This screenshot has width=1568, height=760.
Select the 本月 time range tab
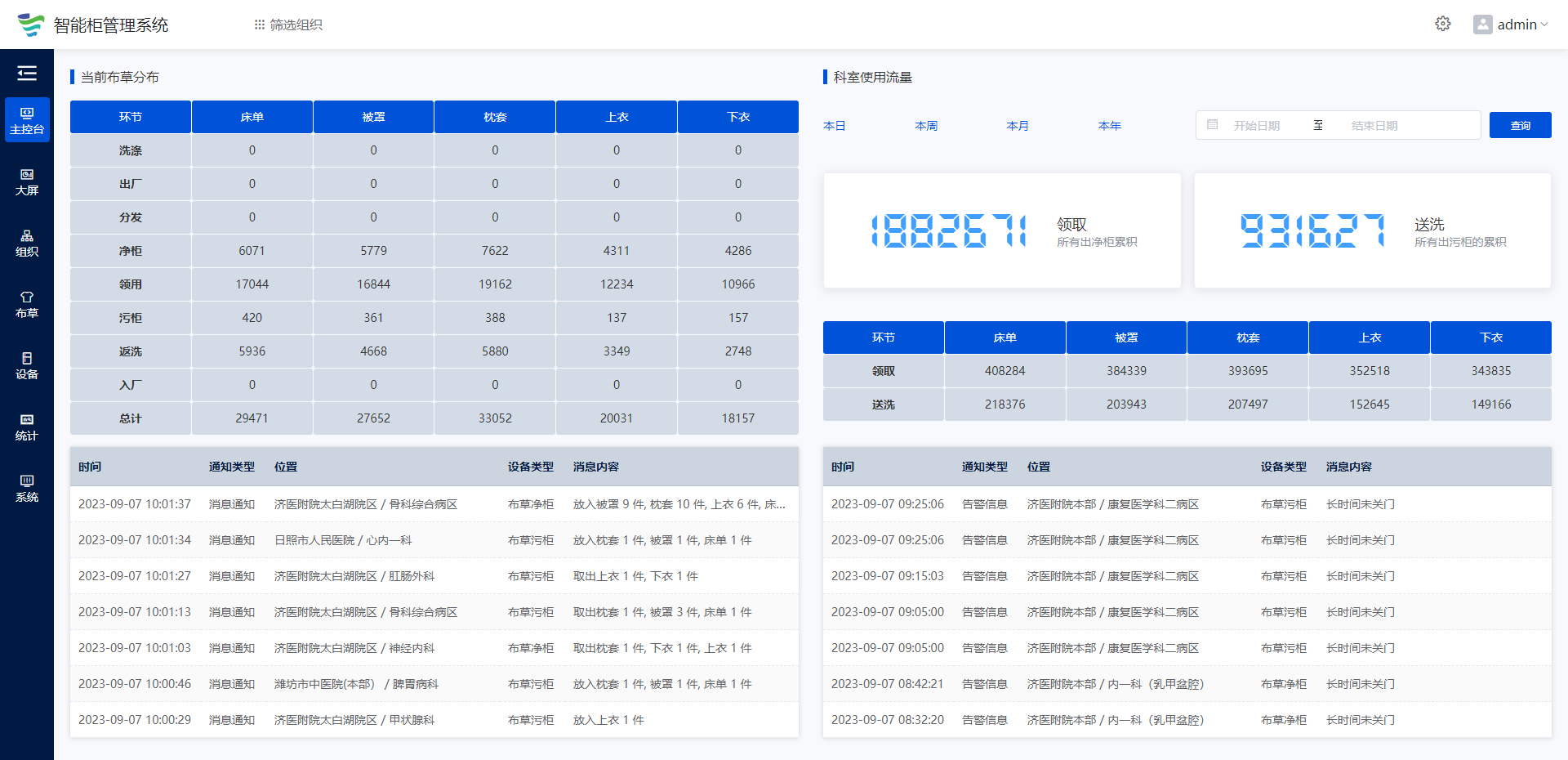(1018, 126)
